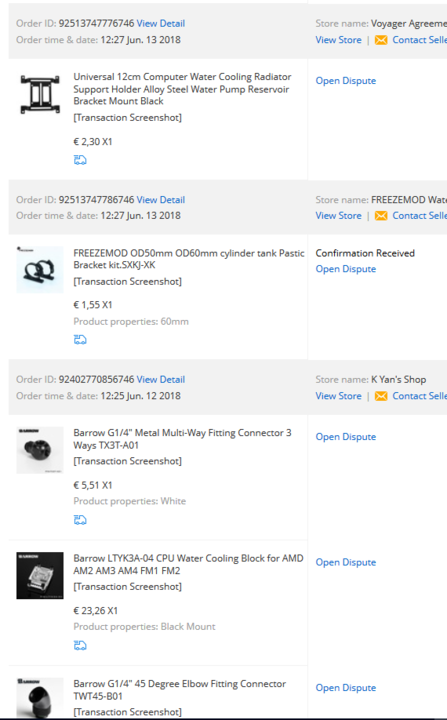Open Dispute for Barrow CPU Water Cooling Block
Screen dimensions: 447x720
pyautogui.click(x=345, y=562)
